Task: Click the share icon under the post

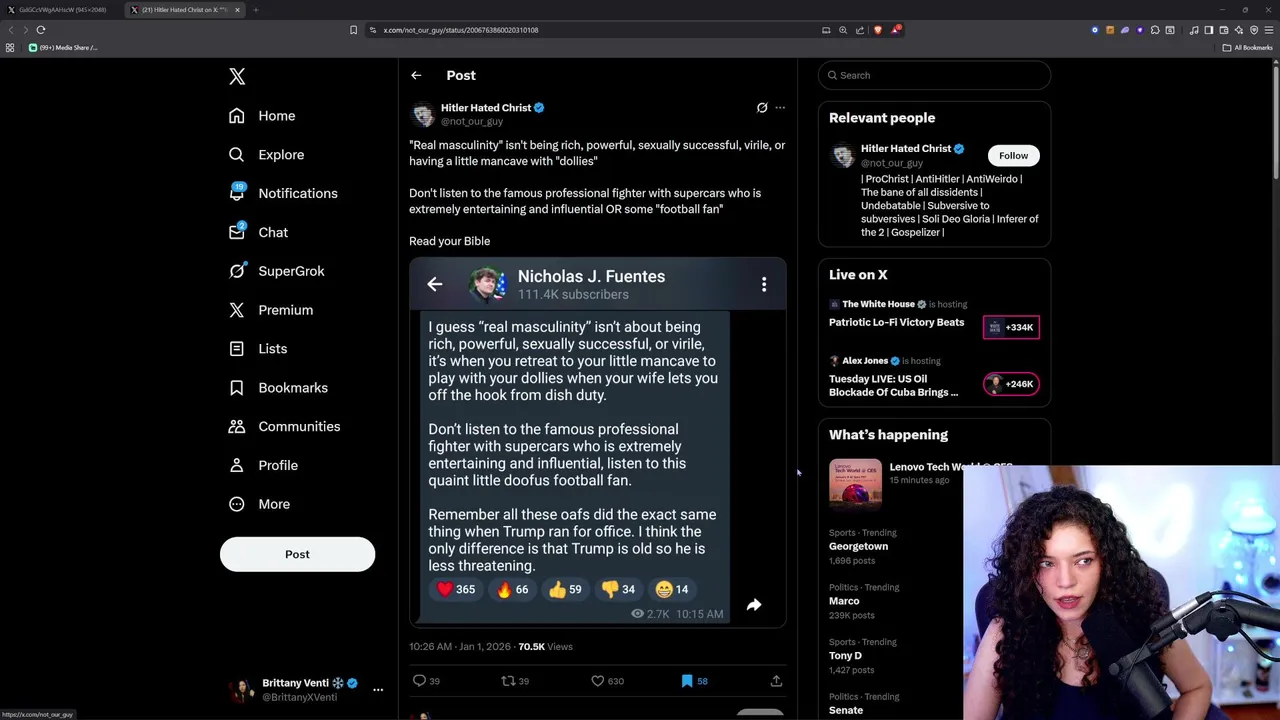Action: tap(776, 681)
